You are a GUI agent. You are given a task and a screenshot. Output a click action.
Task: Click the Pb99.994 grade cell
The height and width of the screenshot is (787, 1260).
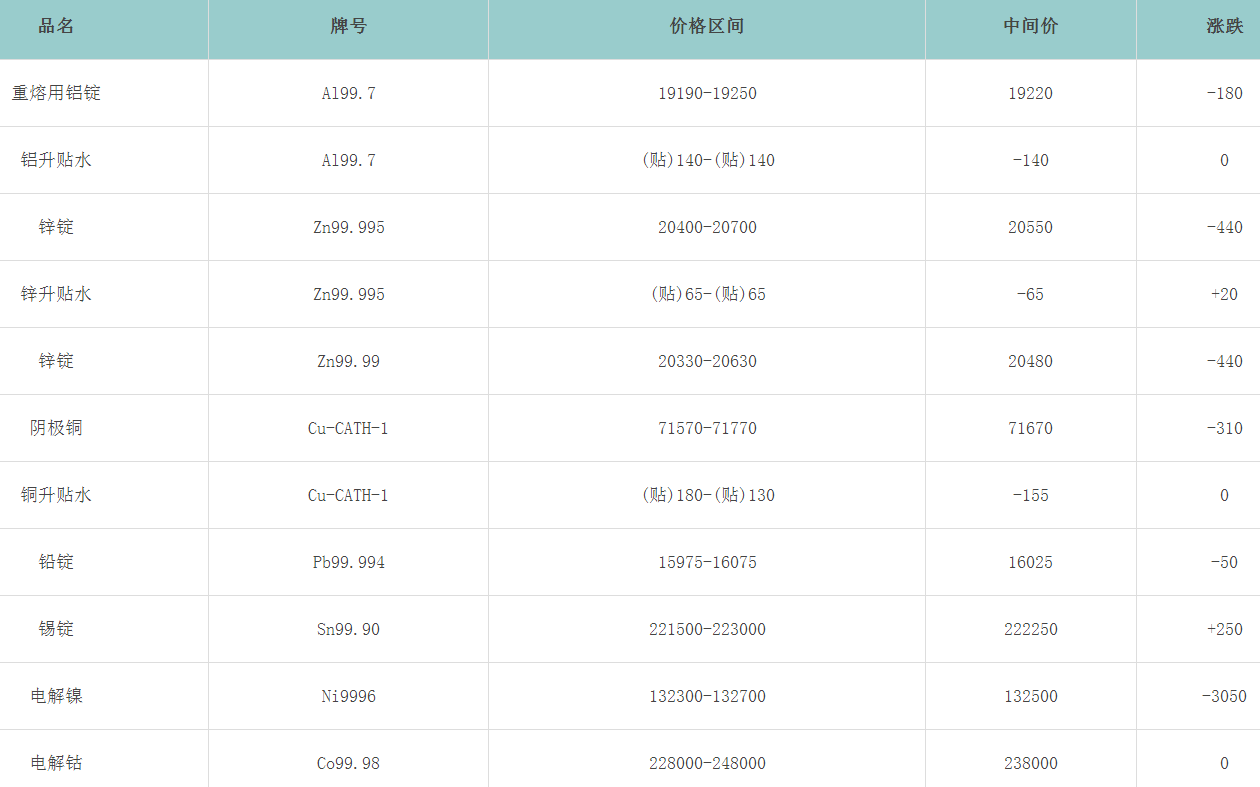pos(348,562)
